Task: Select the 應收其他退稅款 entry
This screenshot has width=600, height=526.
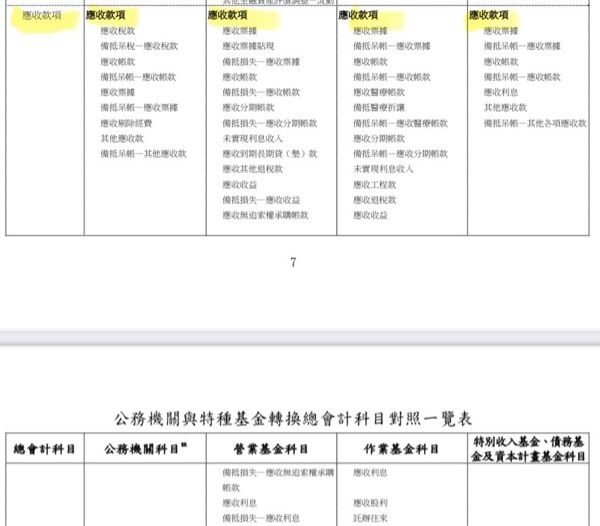Action: (x=254, y=169)
